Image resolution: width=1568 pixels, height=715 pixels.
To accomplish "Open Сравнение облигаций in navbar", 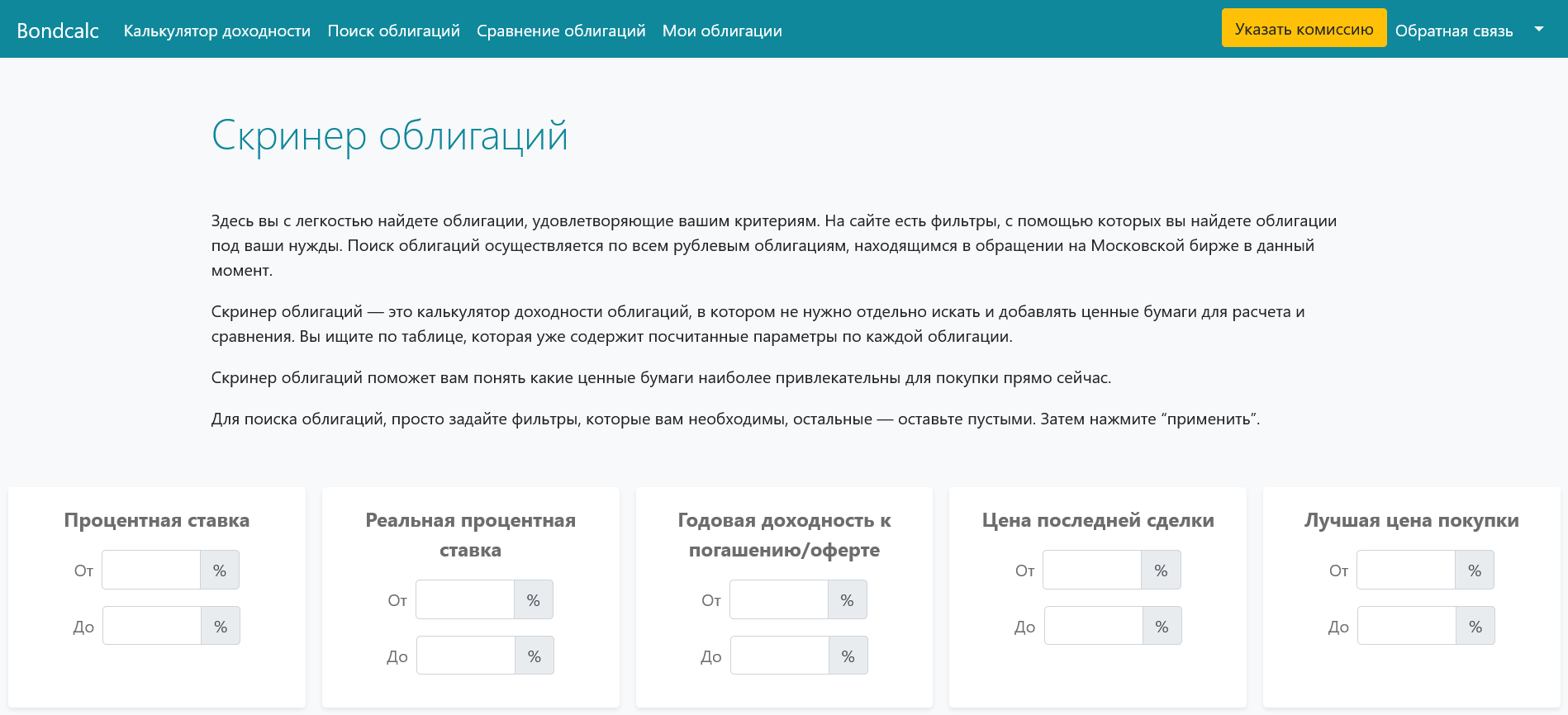I will tap(561, 31).
